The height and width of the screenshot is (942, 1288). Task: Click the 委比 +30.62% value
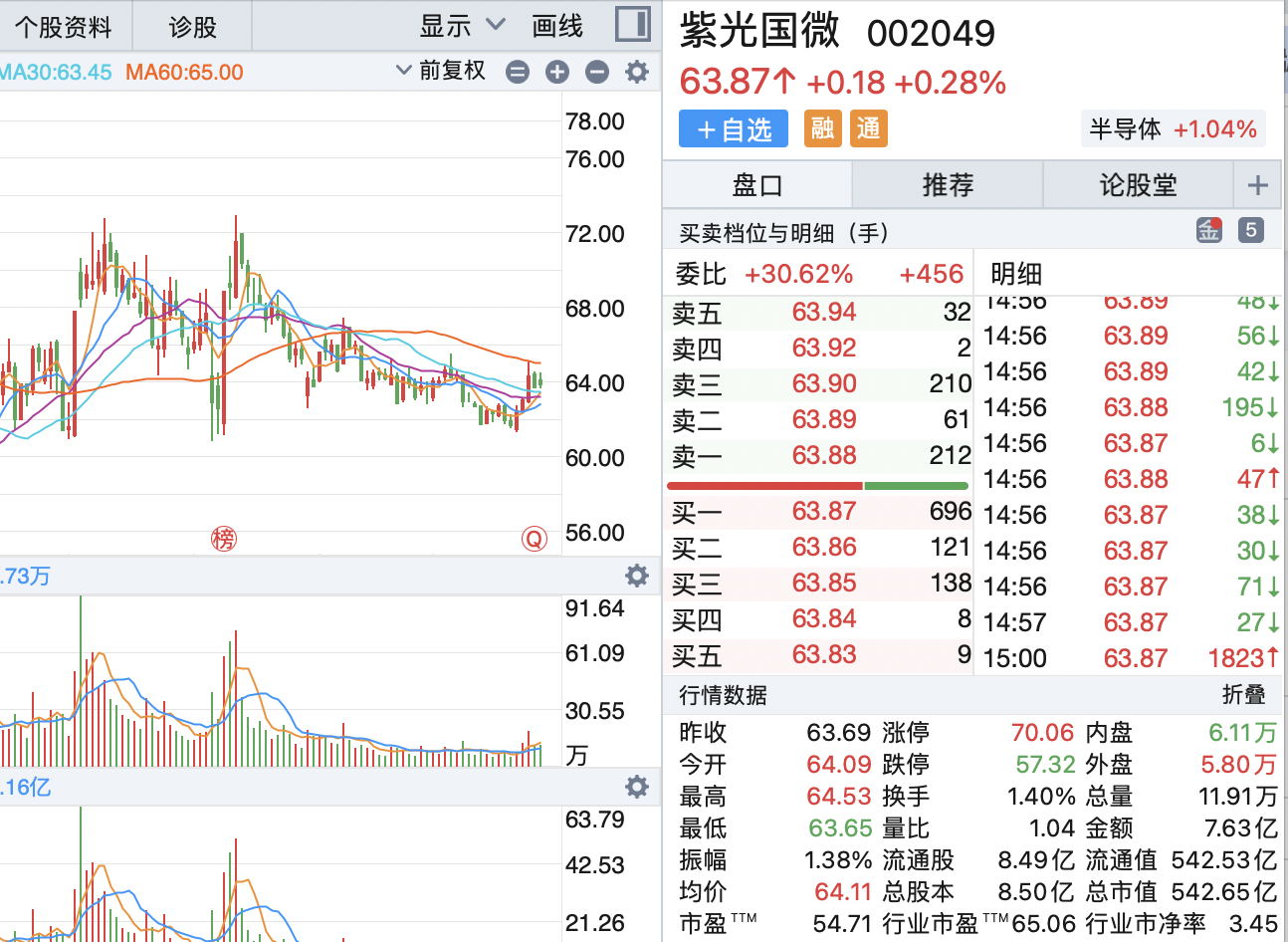798,274
